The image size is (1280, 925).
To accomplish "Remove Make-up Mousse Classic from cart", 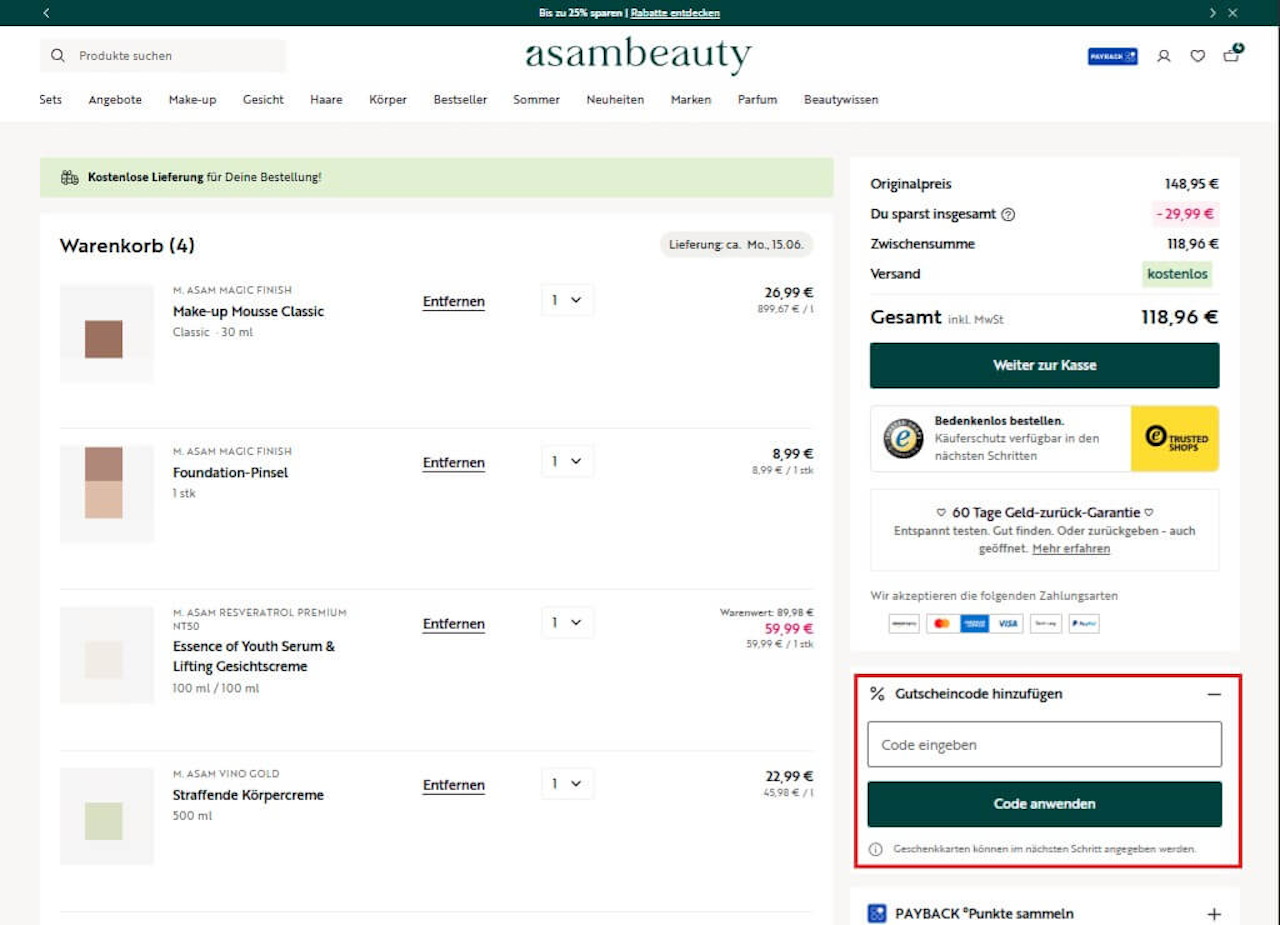I will 453,302.
